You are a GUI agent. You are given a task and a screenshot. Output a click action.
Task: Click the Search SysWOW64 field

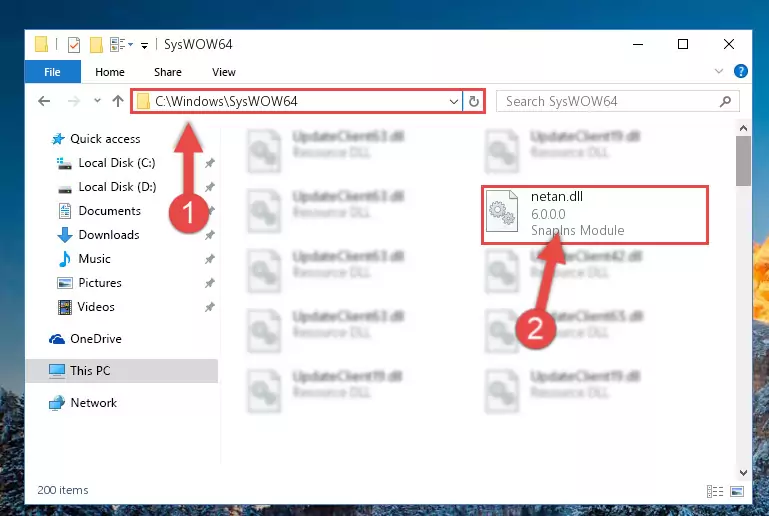tap(617, 102)
